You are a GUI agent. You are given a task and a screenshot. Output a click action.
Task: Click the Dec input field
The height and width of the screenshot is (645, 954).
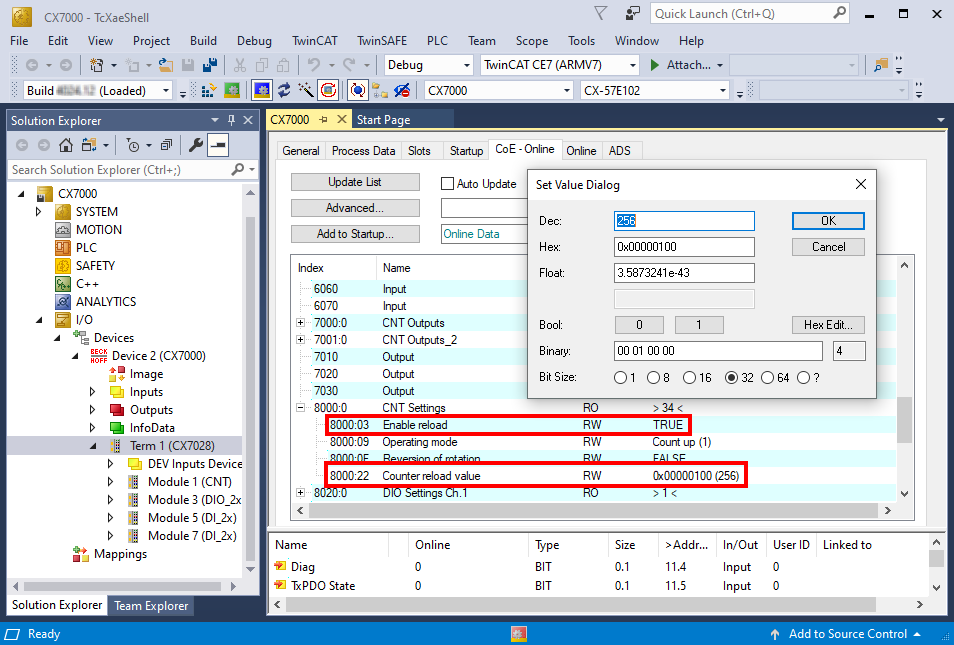(684, 221)
